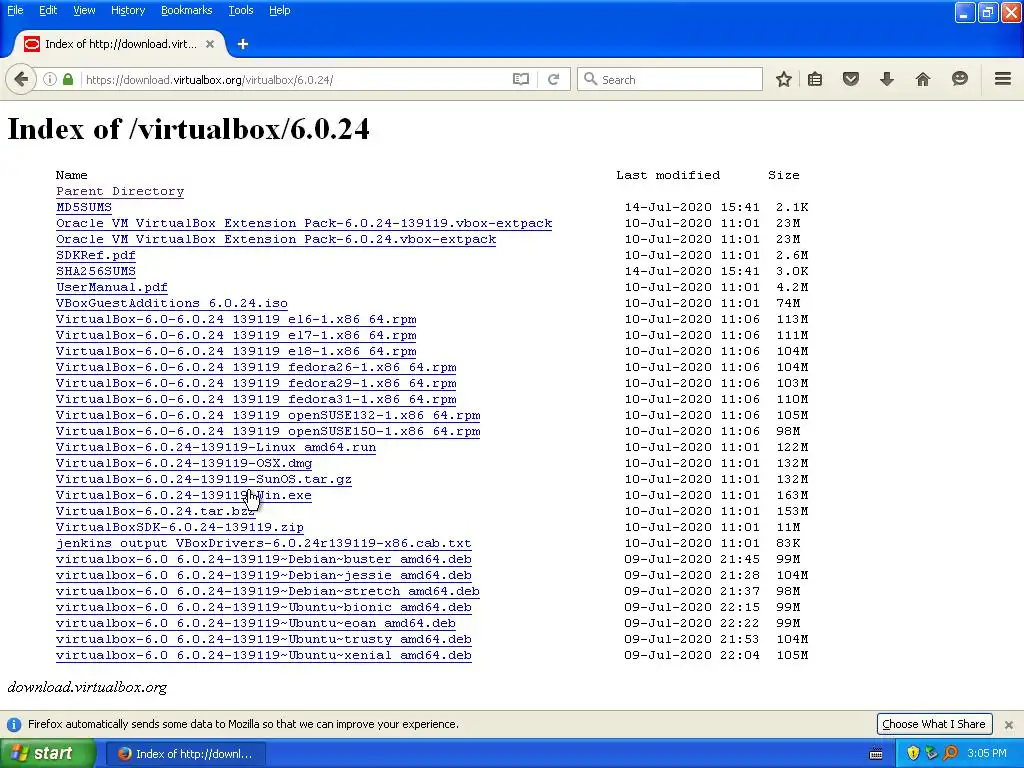Bookmark this page with the star icon
Screen dimensions: 1024x768
[784, 80]
